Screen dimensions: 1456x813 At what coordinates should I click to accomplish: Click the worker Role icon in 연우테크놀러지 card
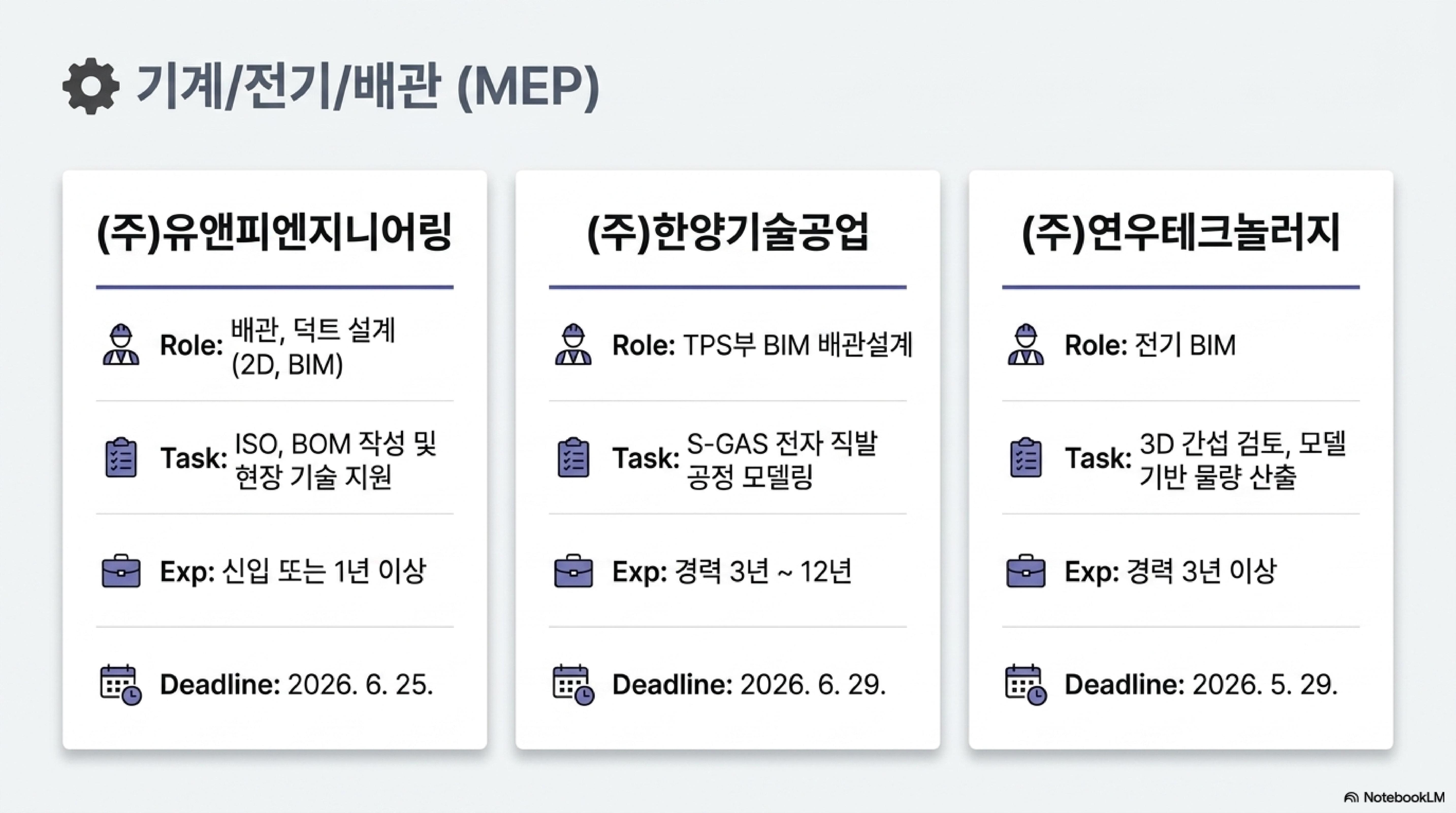pos(1026,344)
